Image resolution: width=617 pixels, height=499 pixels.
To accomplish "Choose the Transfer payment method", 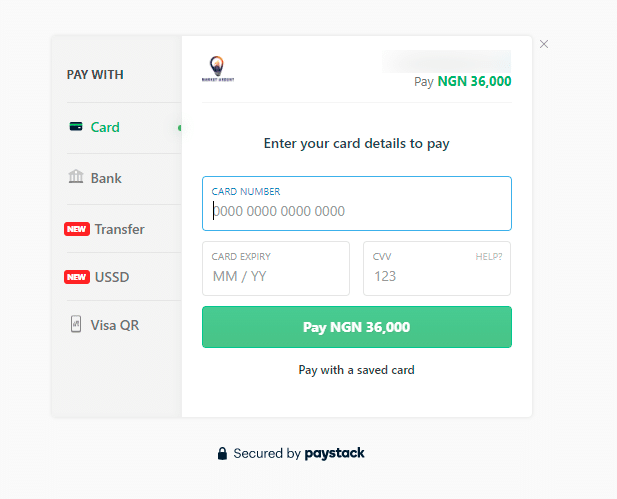I will pos(124,229).
